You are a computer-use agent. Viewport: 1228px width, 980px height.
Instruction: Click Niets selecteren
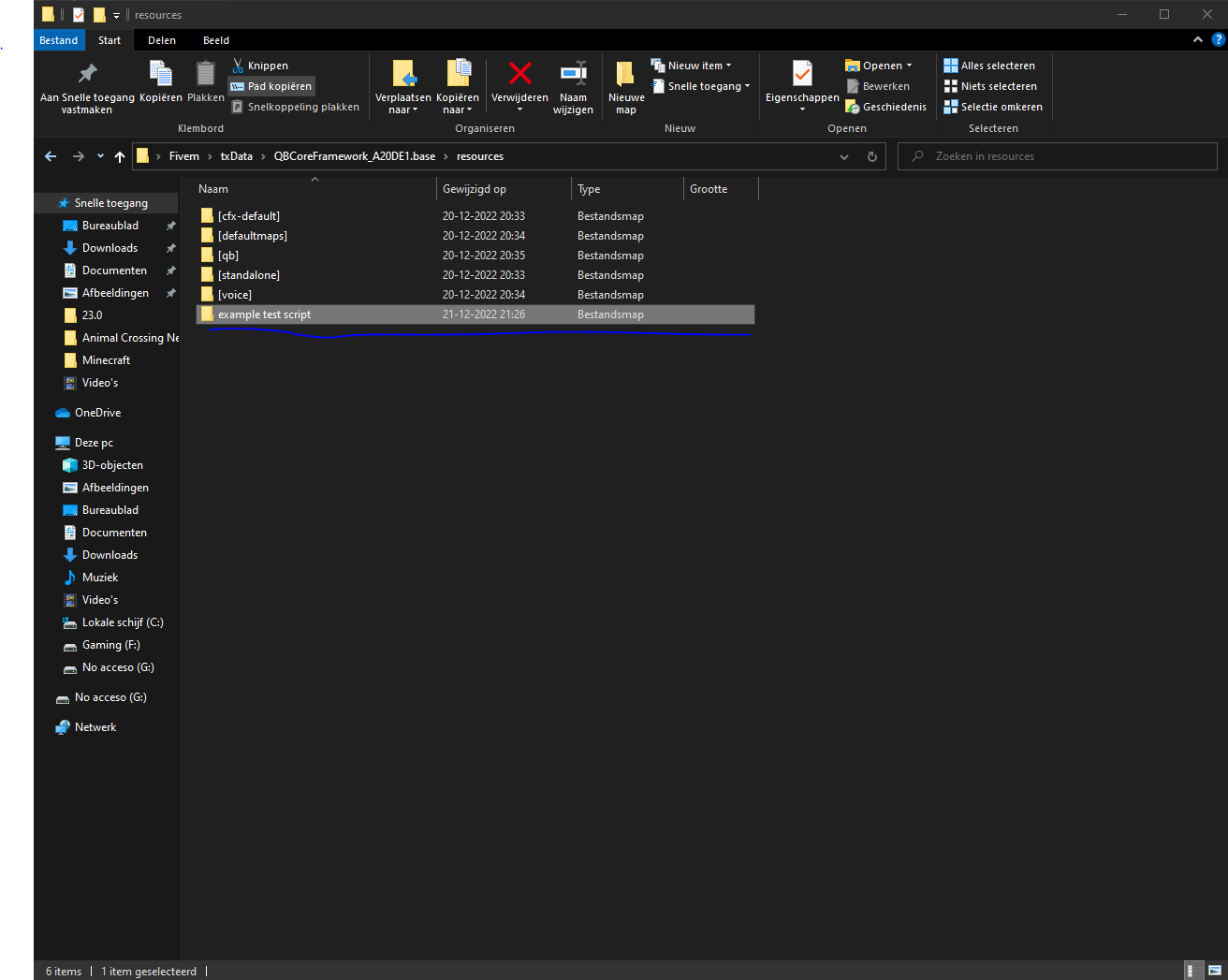tap(990, 86)
